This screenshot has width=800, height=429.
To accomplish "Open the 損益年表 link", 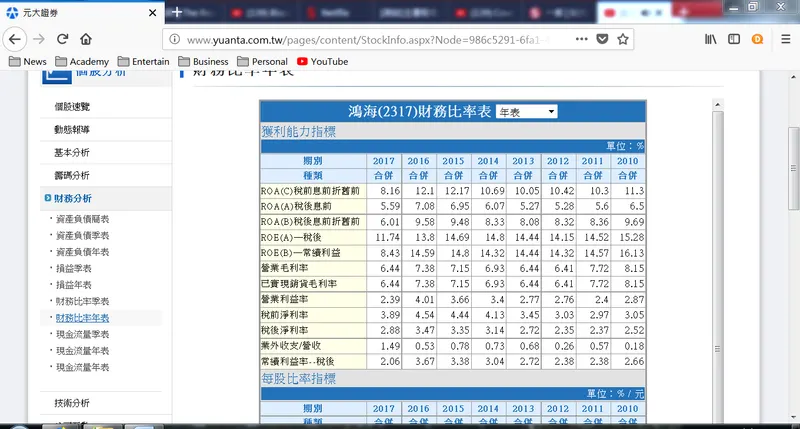I will coord(73,285).
